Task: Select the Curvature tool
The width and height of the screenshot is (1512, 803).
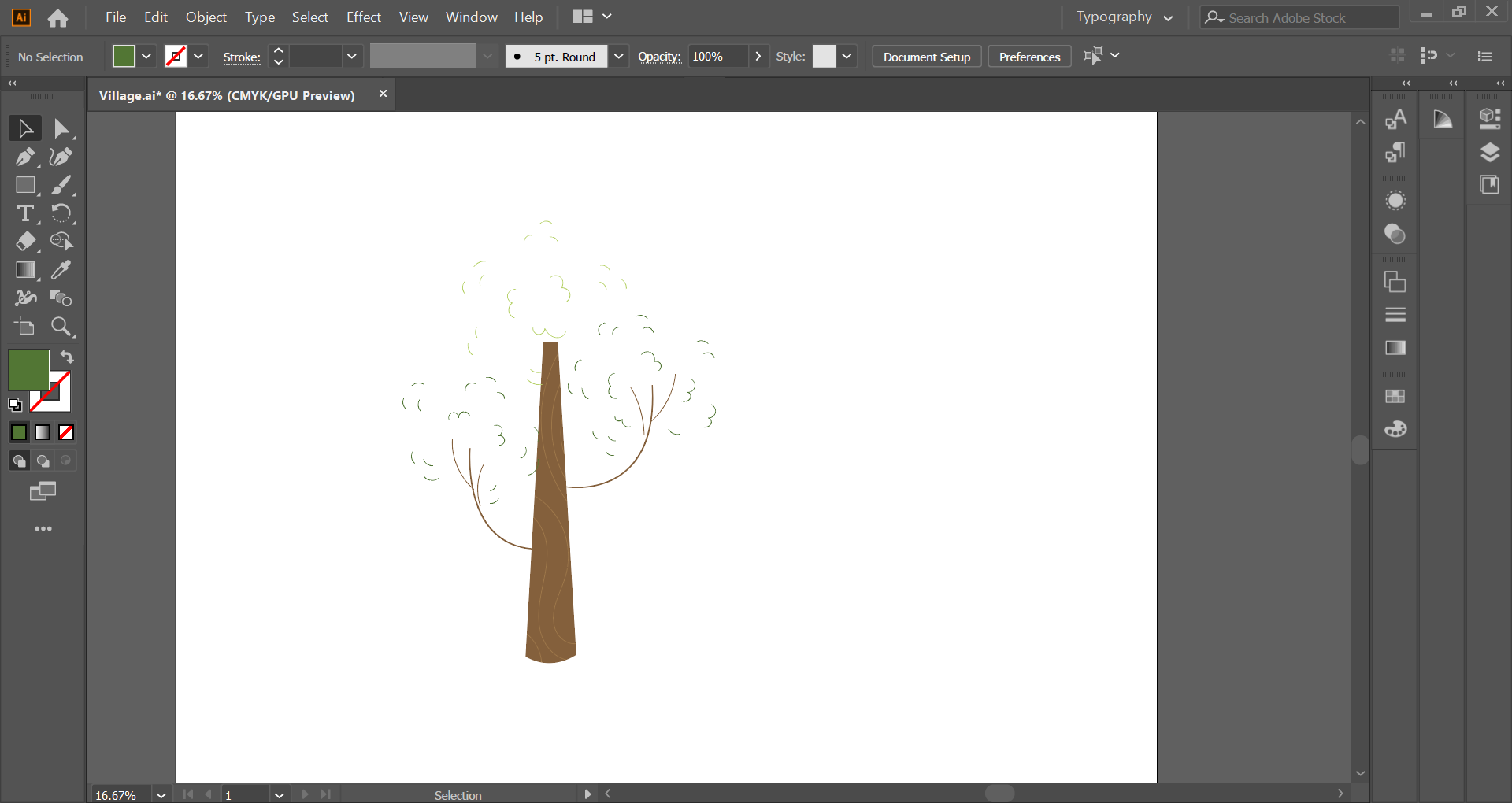Action: [61, 157]
